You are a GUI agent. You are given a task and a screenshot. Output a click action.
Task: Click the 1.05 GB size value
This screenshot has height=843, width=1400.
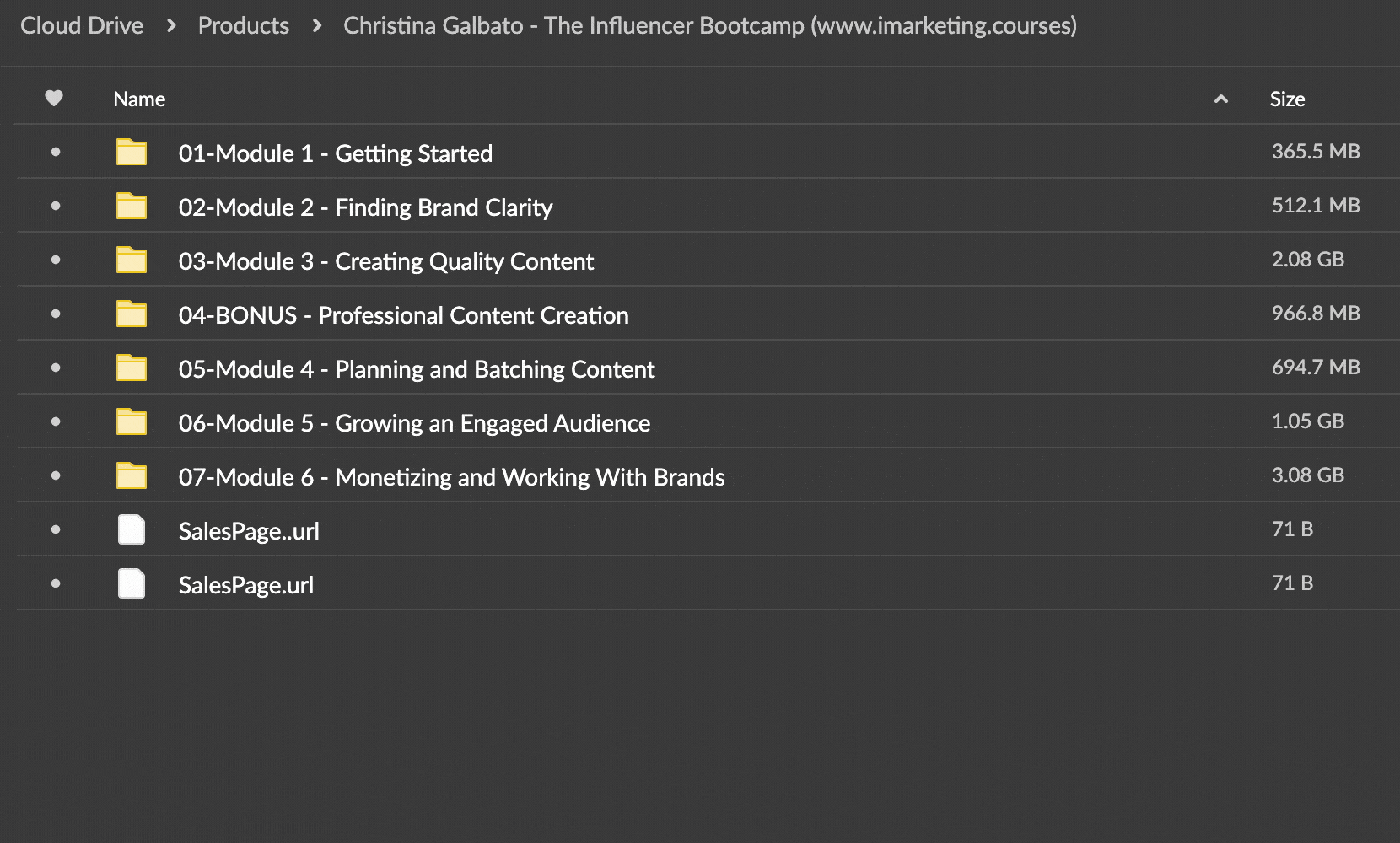pos(1308,421)
